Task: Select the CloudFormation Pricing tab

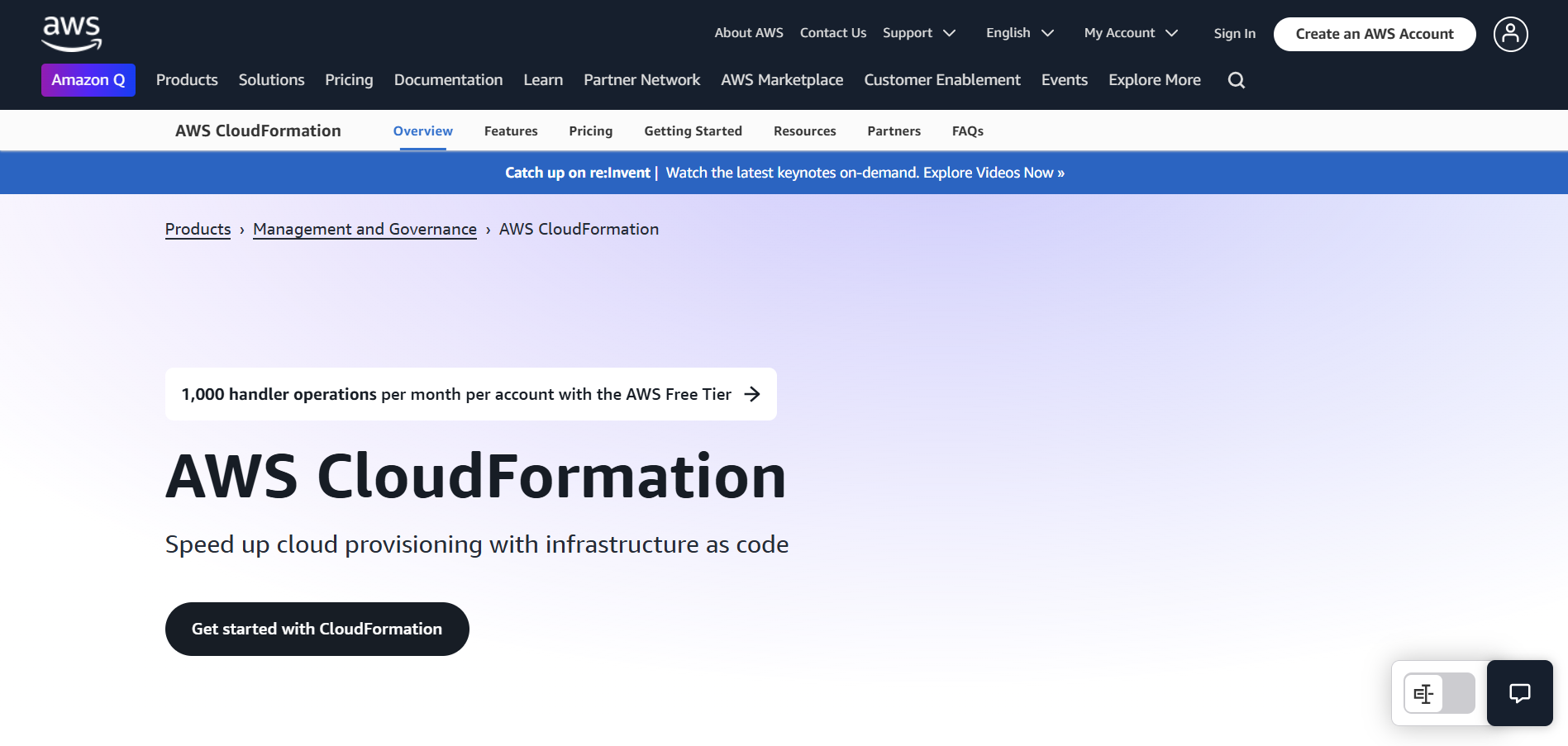Action: pos(590,131)
